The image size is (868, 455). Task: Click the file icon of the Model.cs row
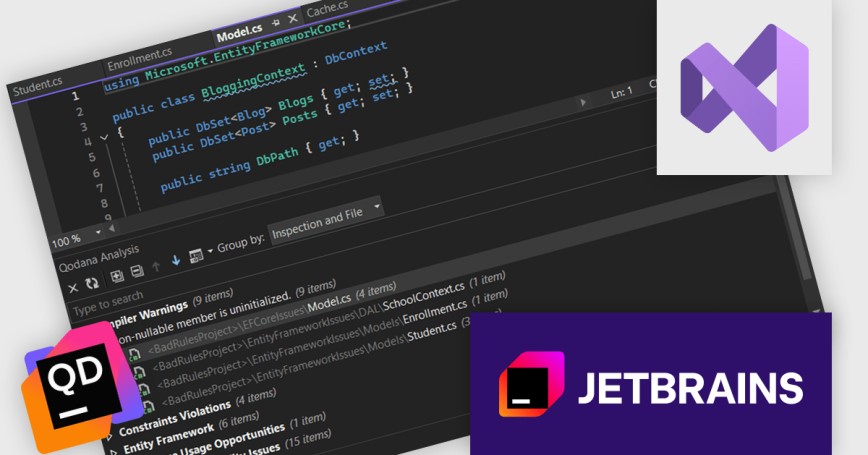(x=135, y=354)
